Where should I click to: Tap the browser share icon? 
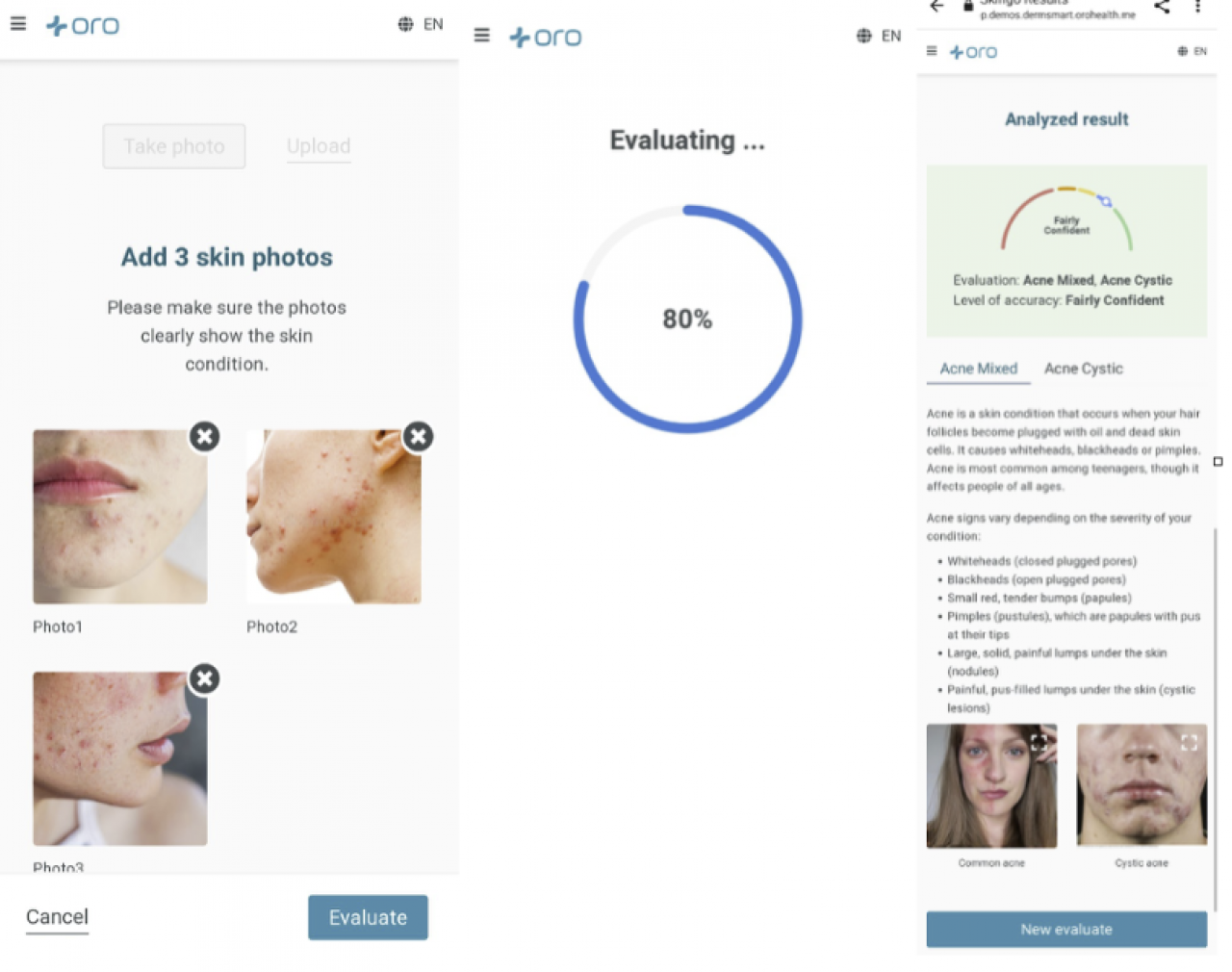click(x=1162, y=7)
